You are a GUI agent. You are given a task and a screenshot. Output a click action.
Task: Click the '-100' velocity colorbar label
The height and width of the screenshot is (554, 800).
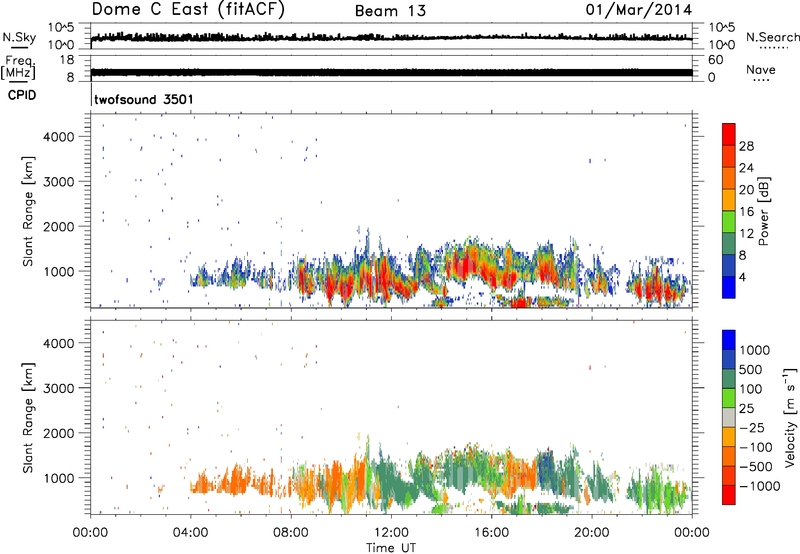click(755, 447)
